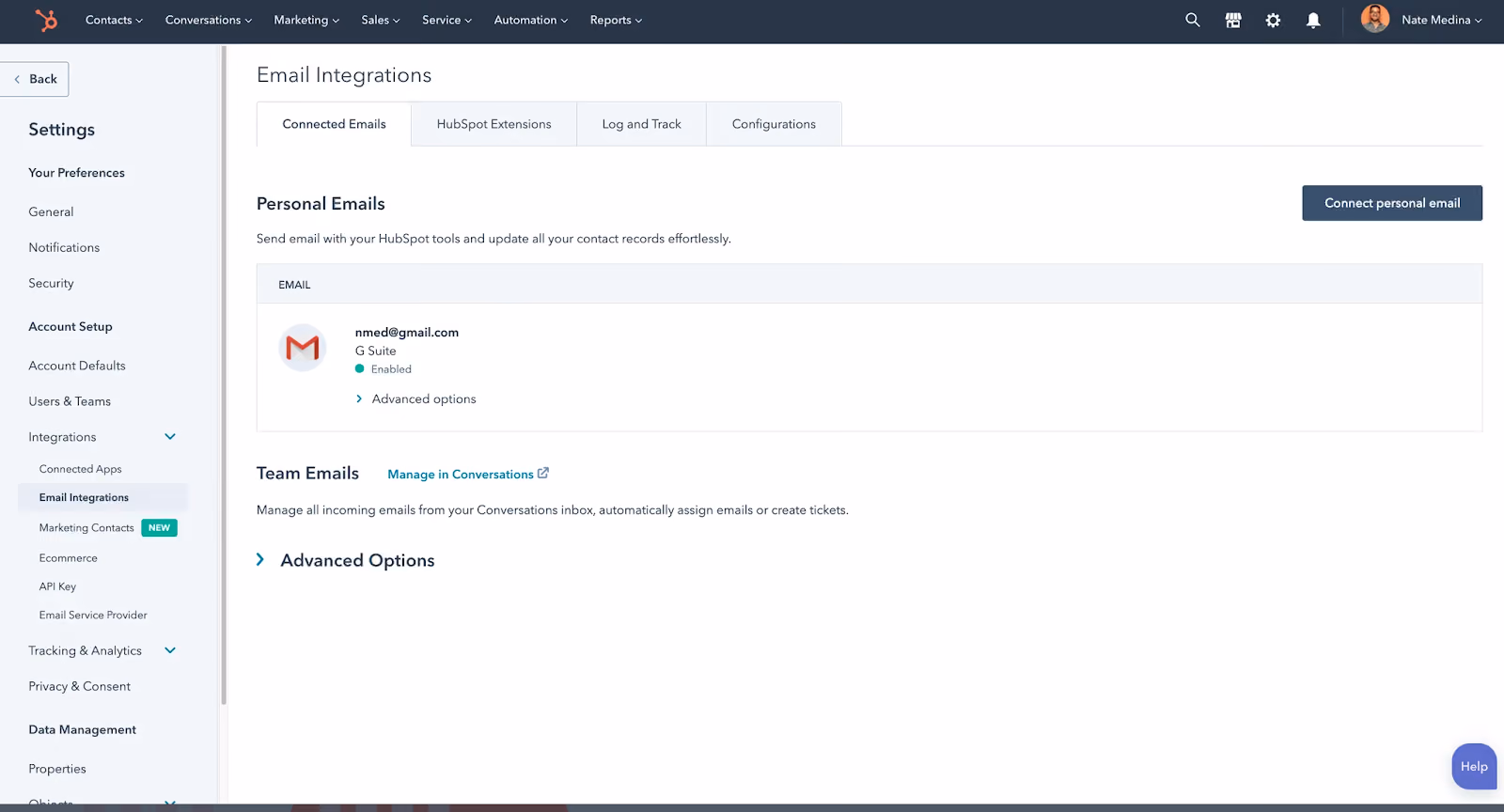The image size is (1504, 812).
Task: Open the Service menu
Action: [x=446, y=20]
